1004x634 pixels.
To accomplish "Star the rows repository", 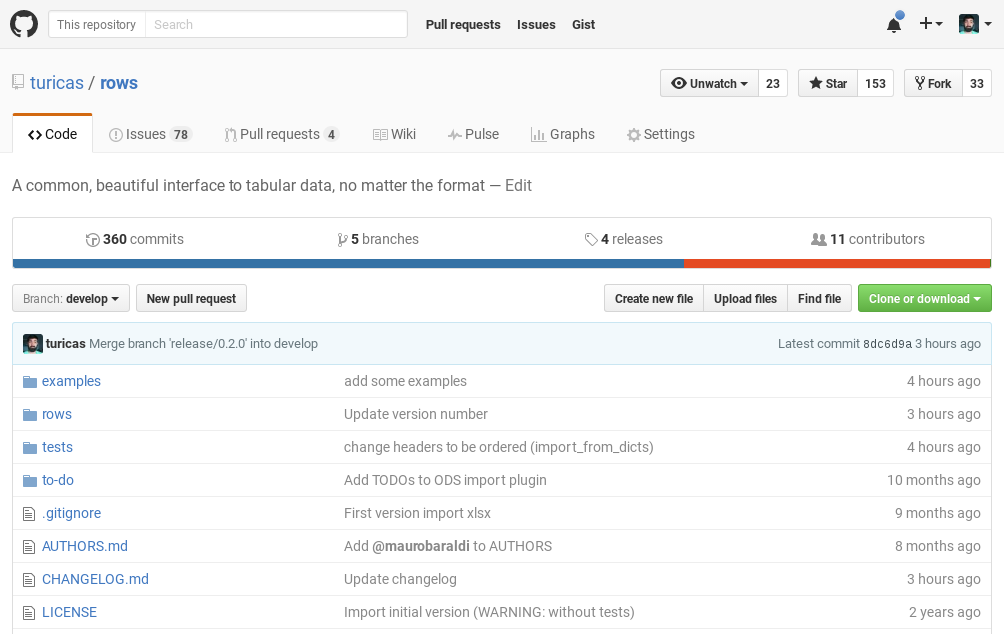I will (x=827, y=83).
